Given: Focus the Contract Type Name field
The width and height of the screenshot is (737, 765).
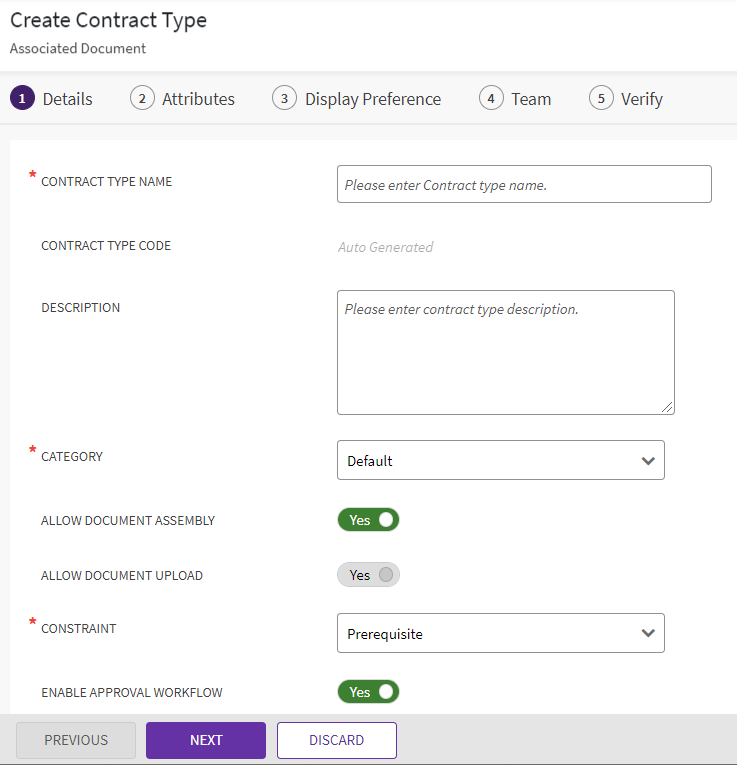Looking at the screenshot, I should [524, 185].
